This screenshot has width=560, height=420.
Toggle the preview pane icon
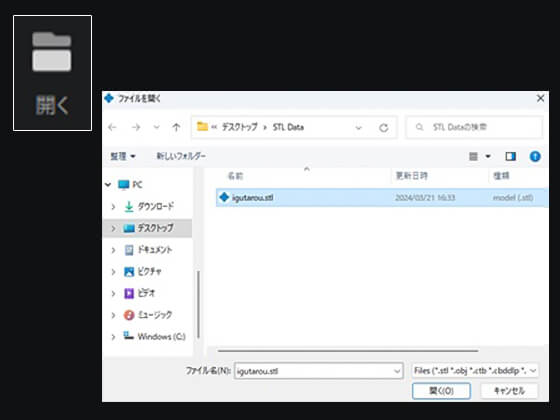(x=510, y=156)
